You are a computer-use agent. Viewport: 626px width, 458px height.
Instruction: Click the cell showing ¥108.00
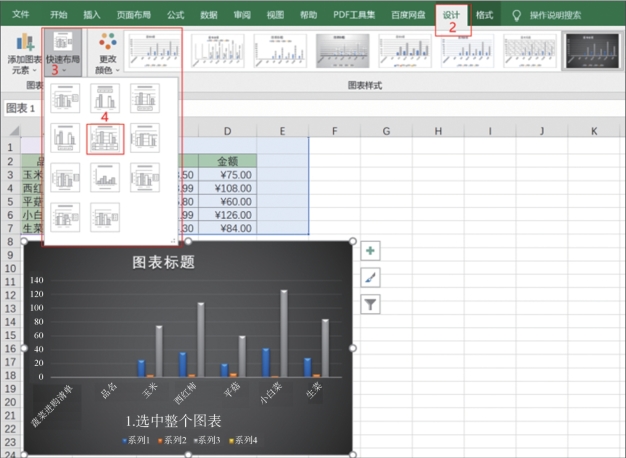(x=228, y=188)
